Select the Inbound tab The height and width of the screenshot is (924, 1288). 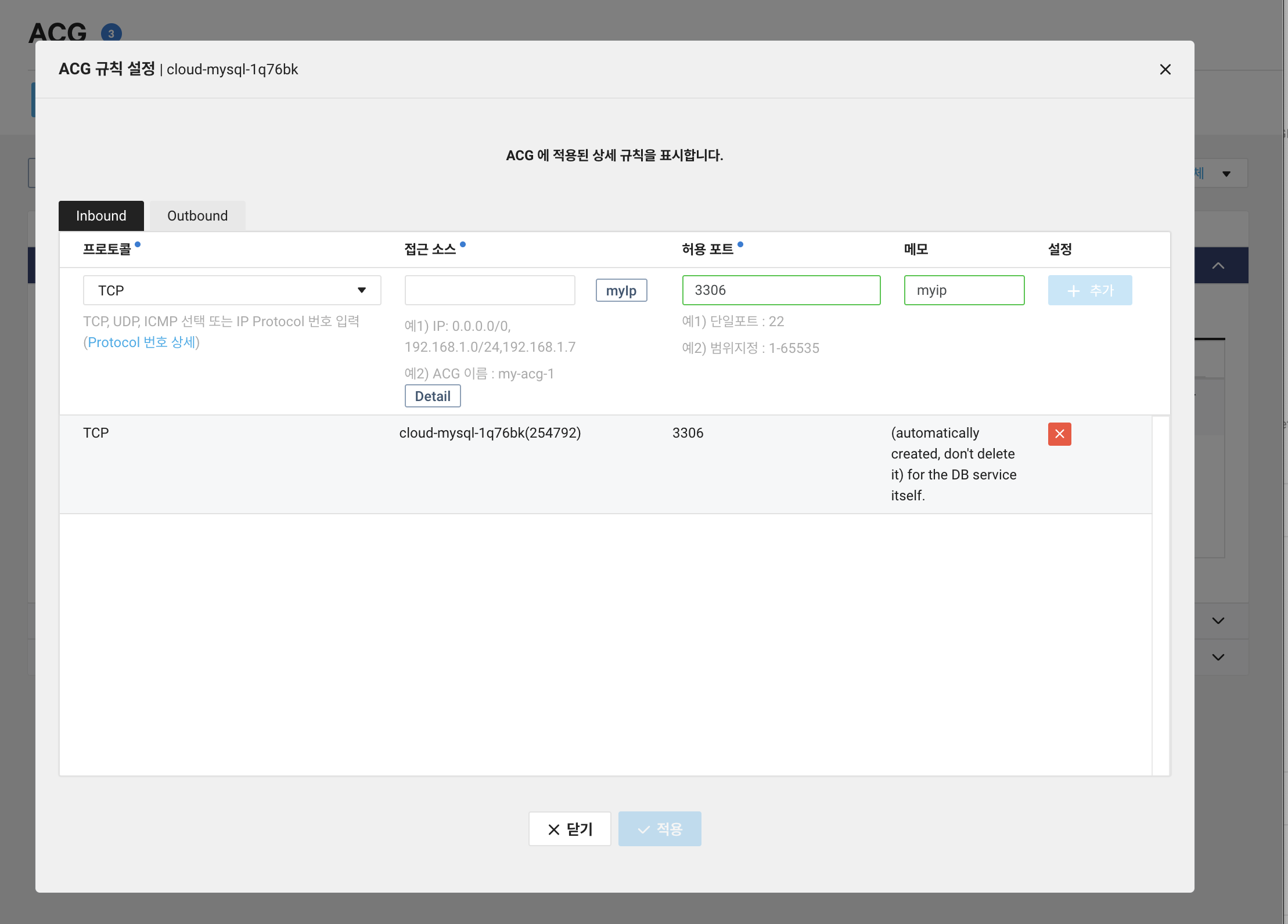point(101,216)
